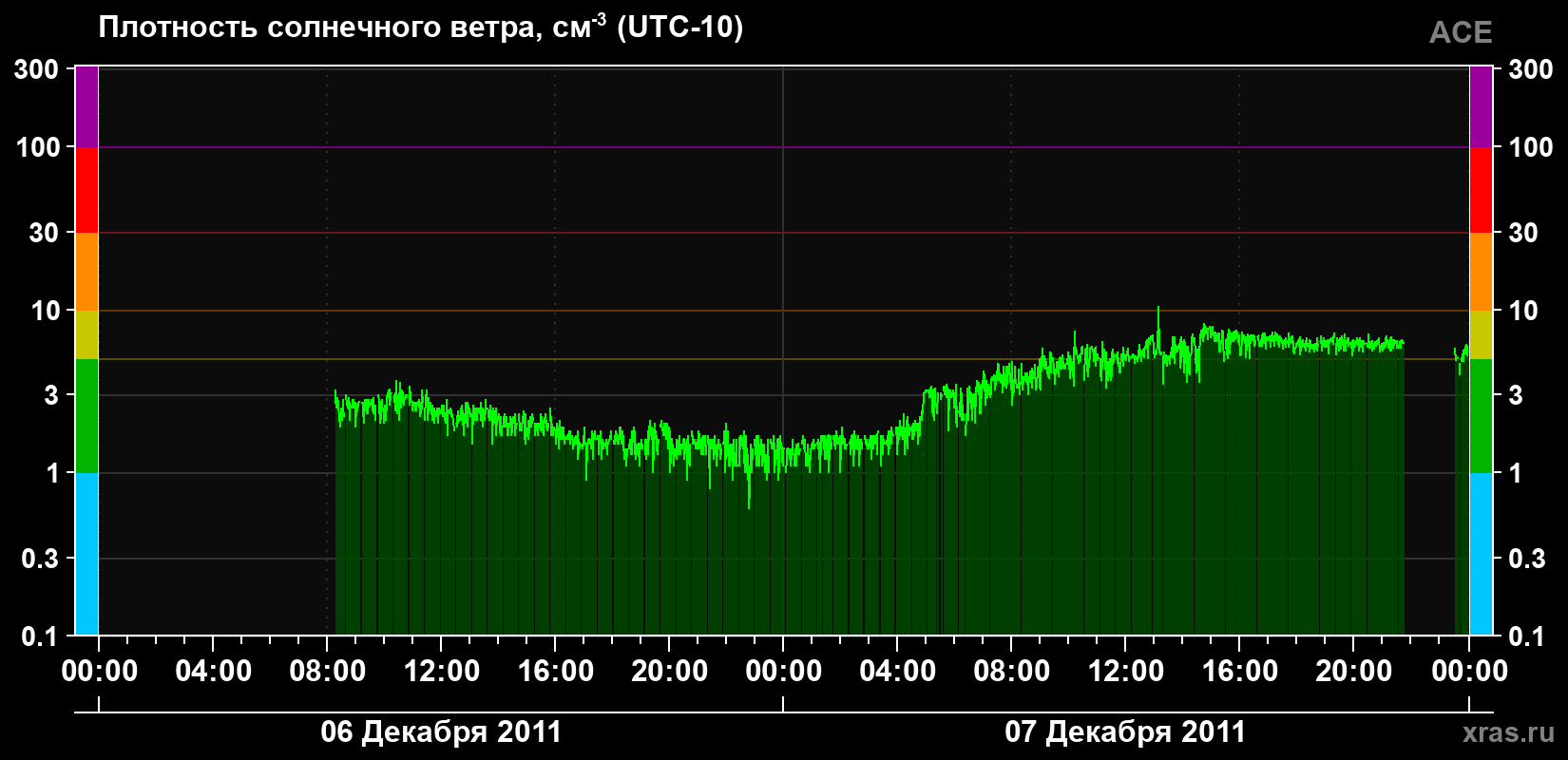Click the 1 value on the left axis
The height and width of the screenshot is (760, 1568).
click(x=52, y=473)
